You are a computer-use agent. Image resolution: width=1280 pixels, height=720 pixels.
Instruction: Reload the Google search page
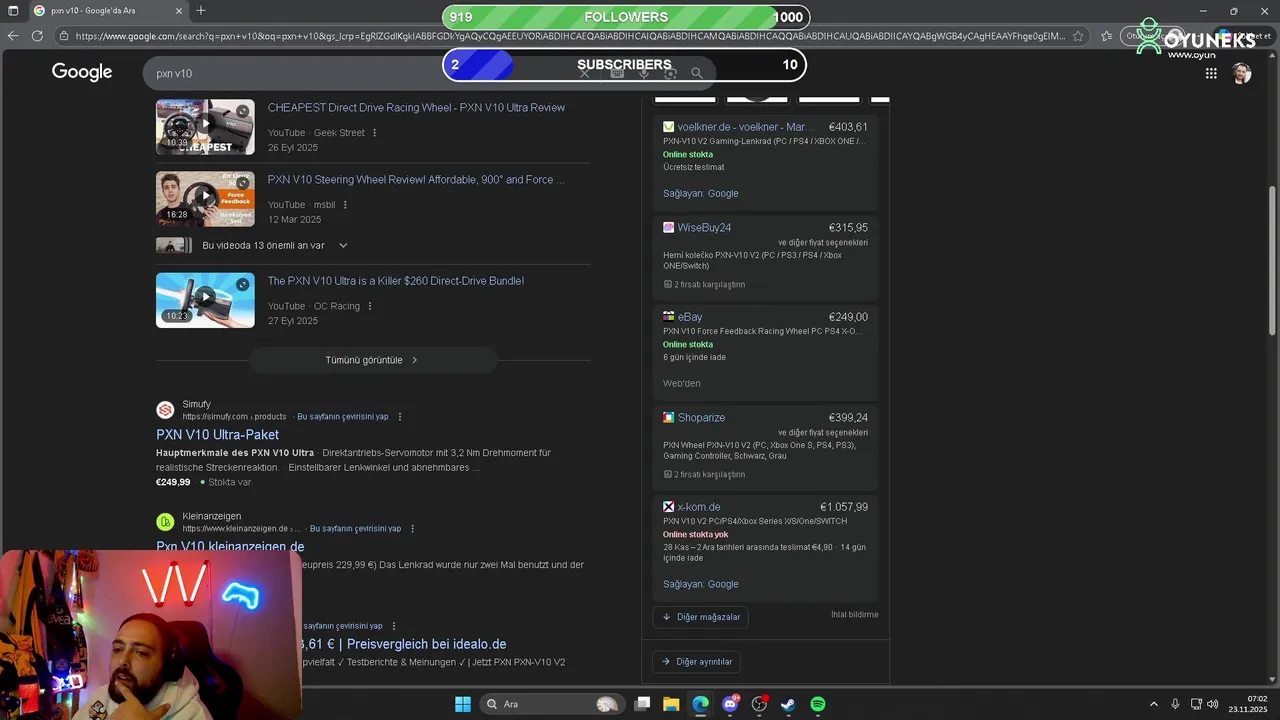37,35
